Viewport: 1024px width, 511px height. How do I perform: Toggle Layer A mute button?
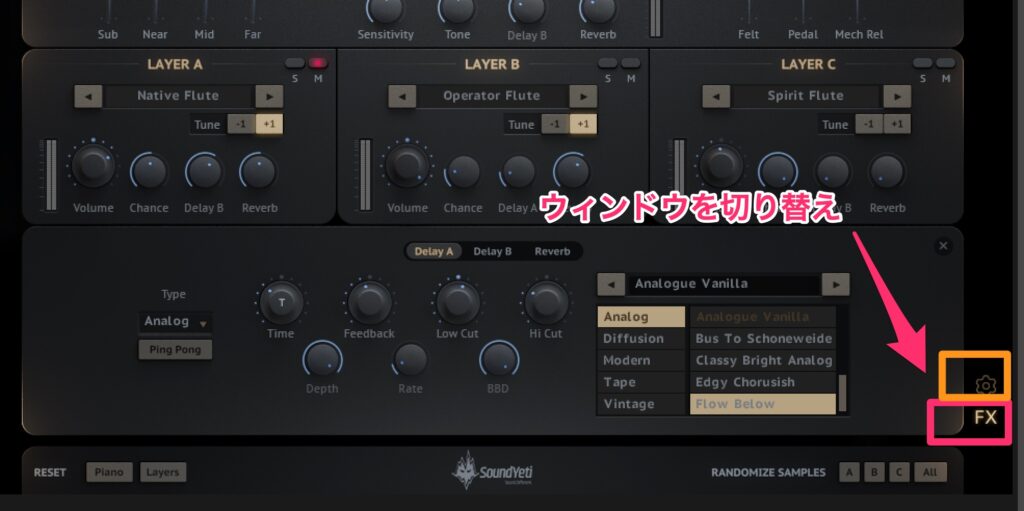(x=317, y=63)
